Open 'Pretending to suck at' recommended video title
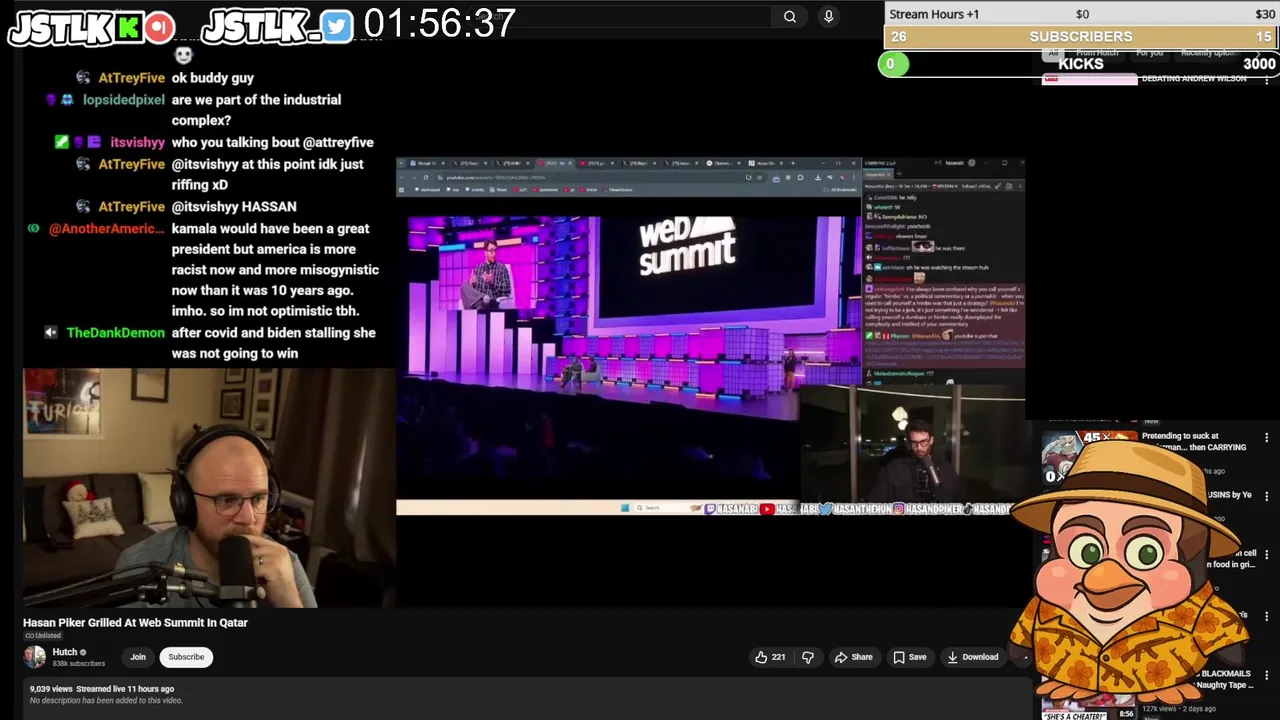 pos(1193,441)
